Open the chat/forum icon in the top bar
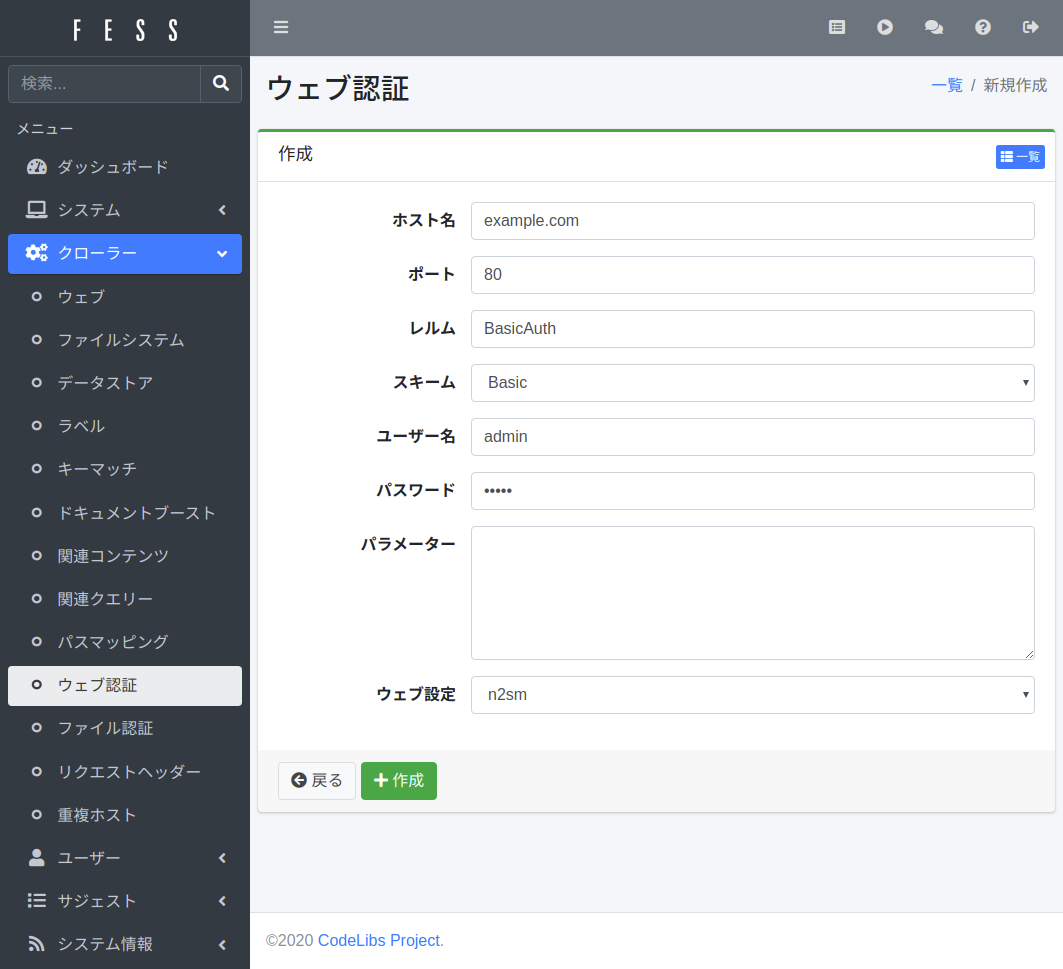 934,27
